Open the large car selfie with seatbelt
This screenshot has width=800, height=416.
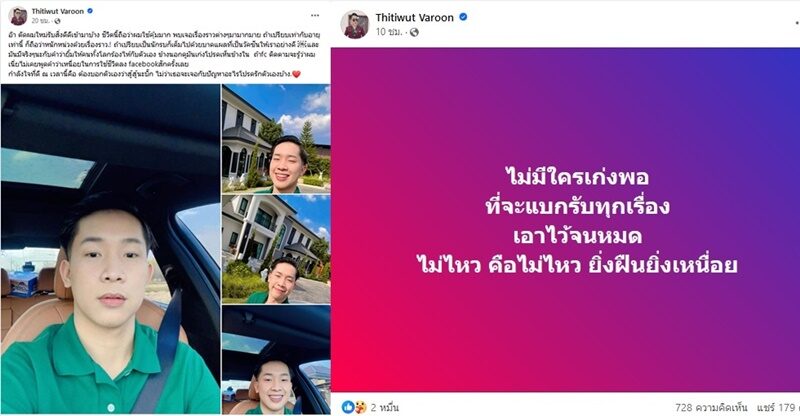(110, 249)
